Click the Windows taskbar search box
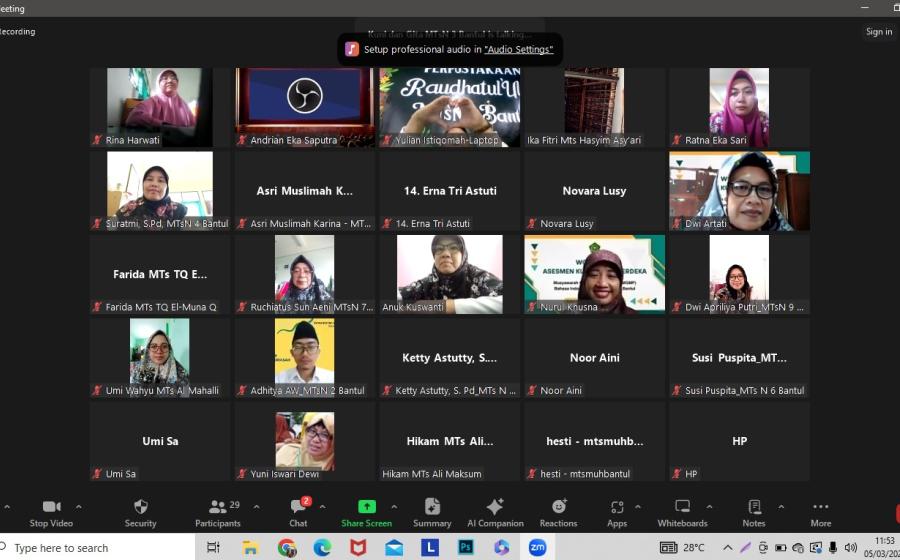This screenshot has height=560, width=900. pyautogui.click(x=98, y=548)
